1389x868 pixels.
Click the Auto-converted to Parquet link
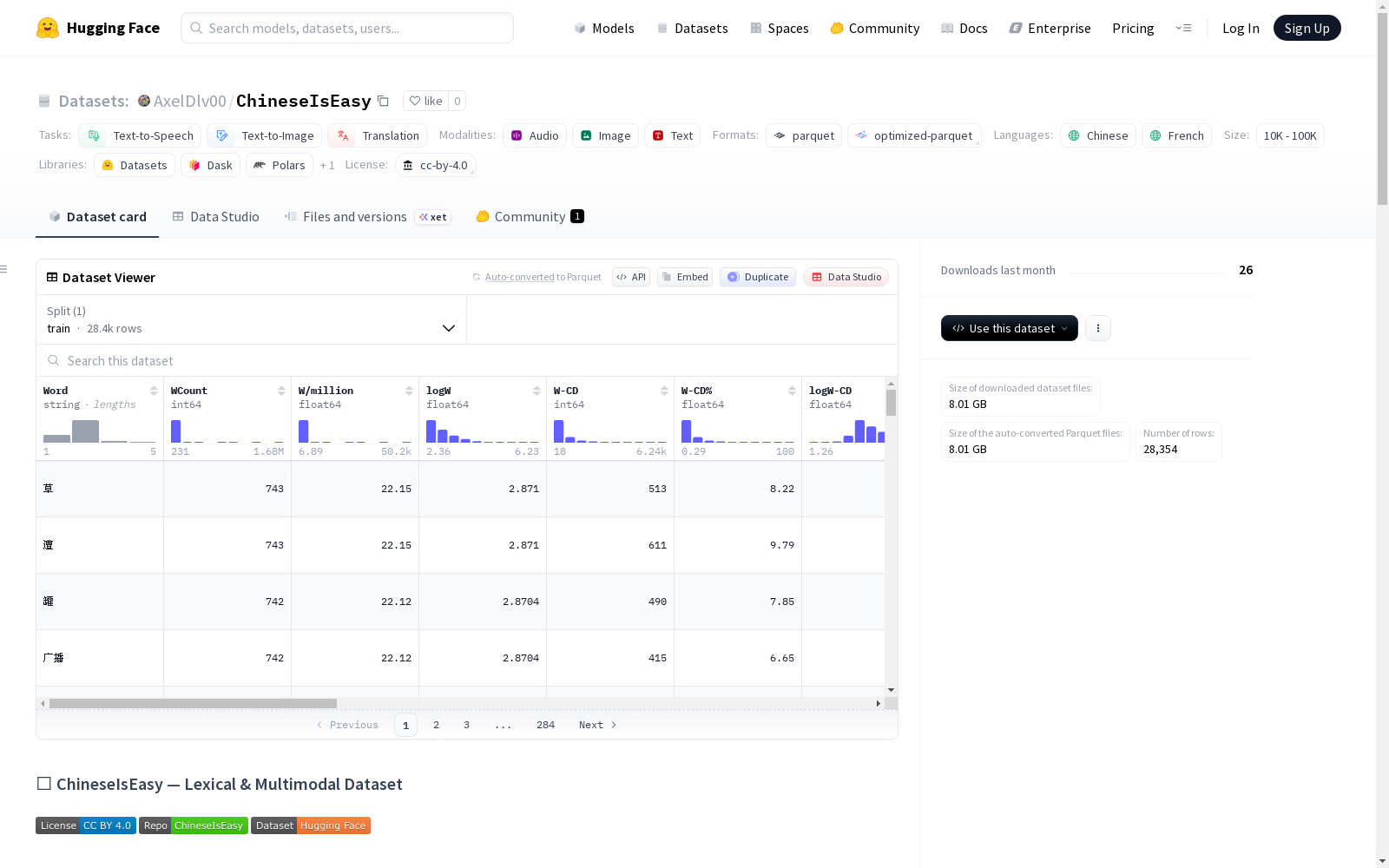point(537,277)
